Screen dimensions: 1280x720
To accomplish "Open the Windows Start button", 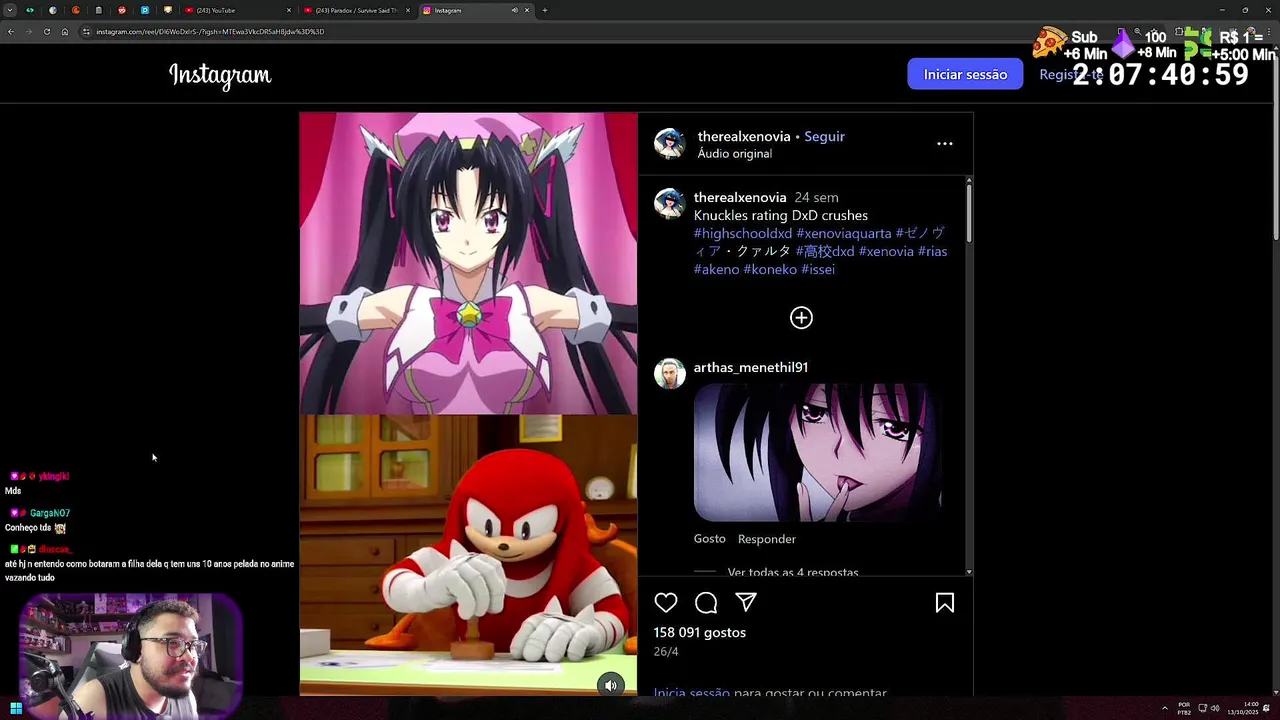I will click(16, 708).
